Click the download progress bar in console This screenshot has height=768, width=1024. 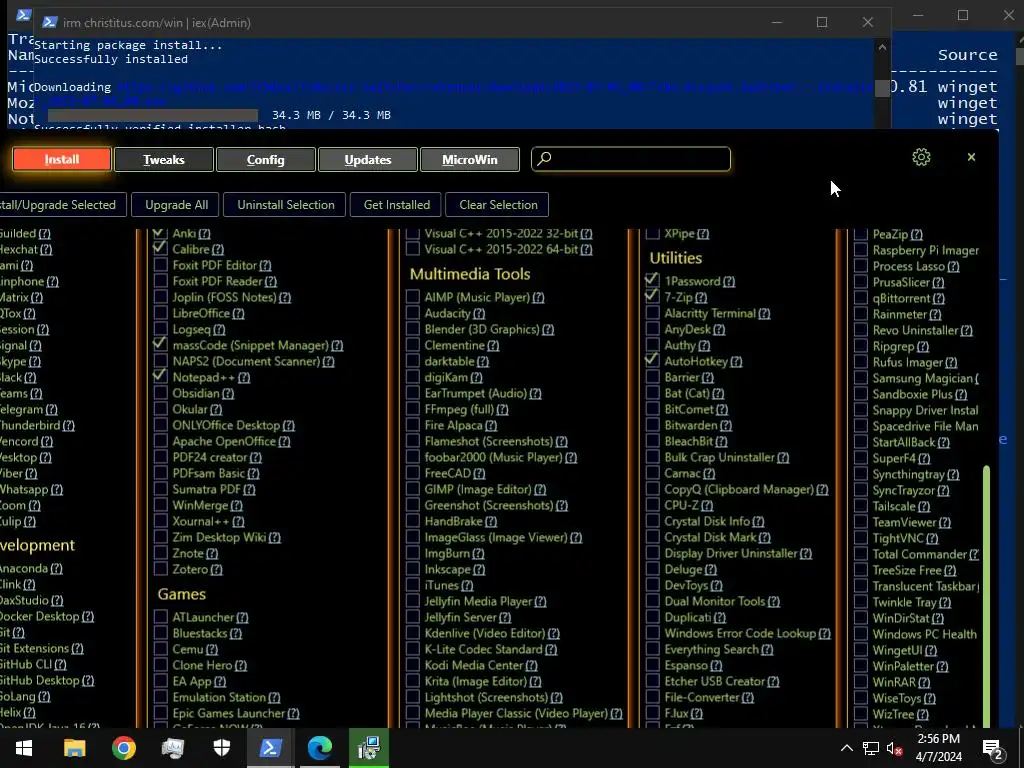pyautogui.click(x=153, y=115)
